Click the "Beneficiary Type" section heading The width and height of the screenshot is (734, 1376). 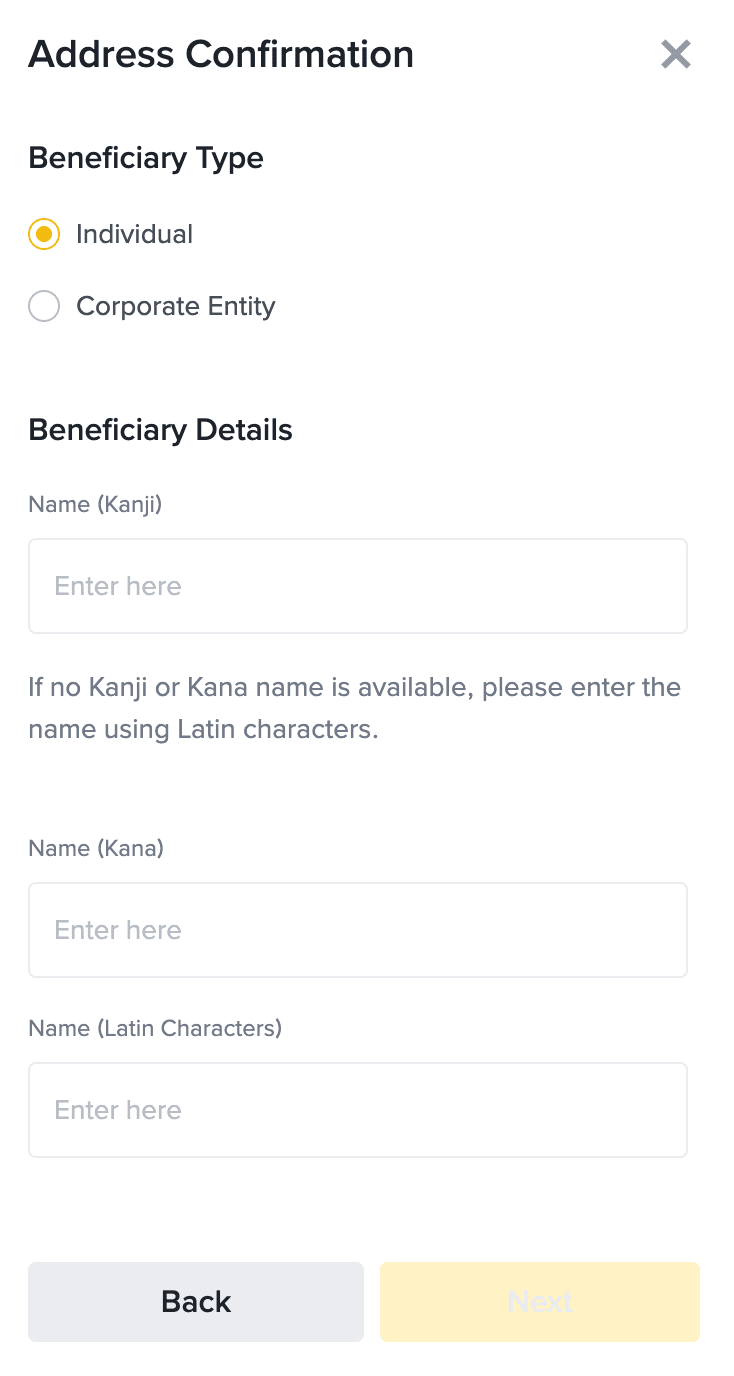(x=146, y=158)
